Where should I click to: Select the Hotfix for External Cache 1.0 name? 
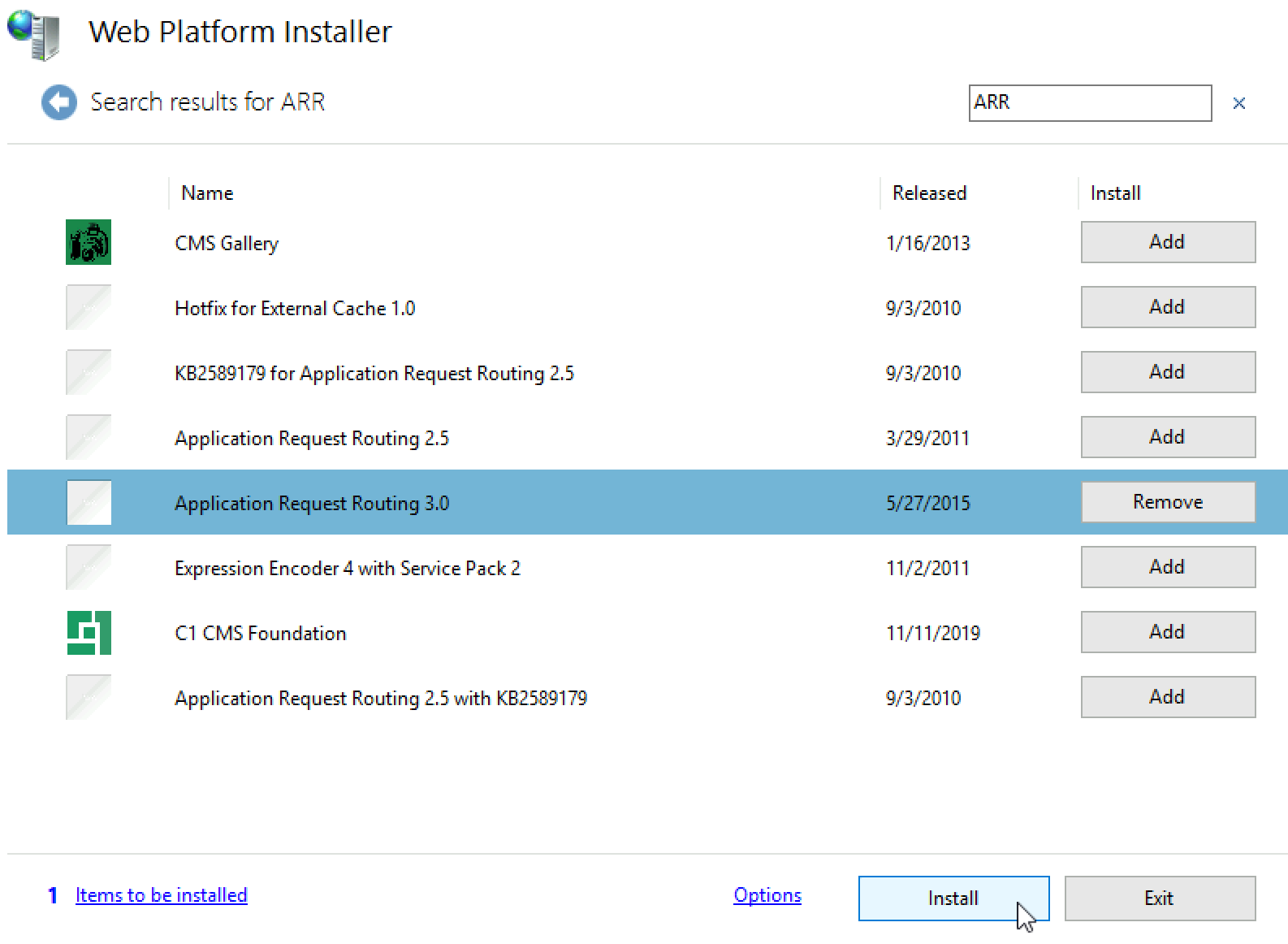click(295, 308)
